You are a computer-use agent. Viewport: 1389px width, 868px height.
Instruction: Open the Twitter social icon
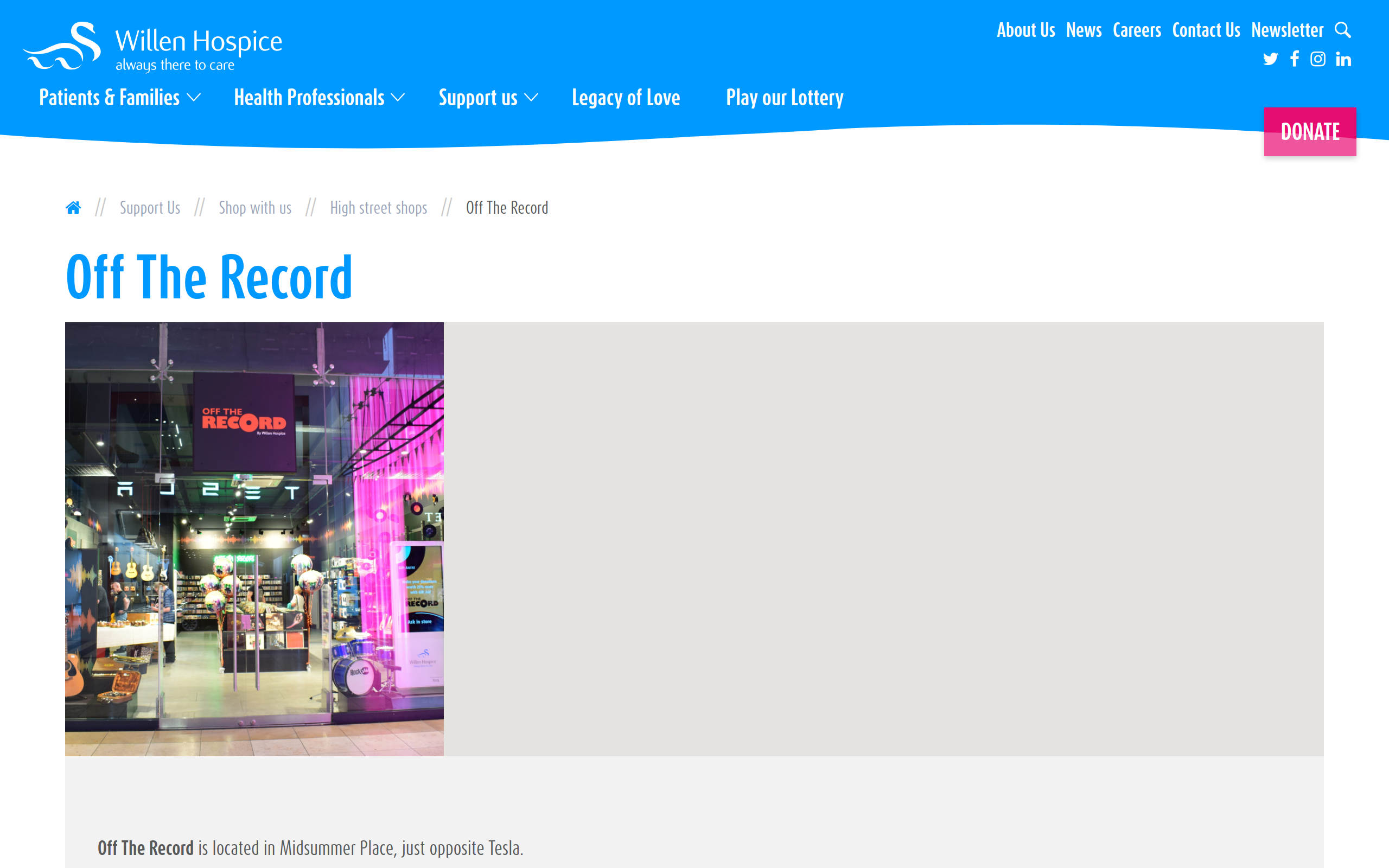coord(1270,59)
